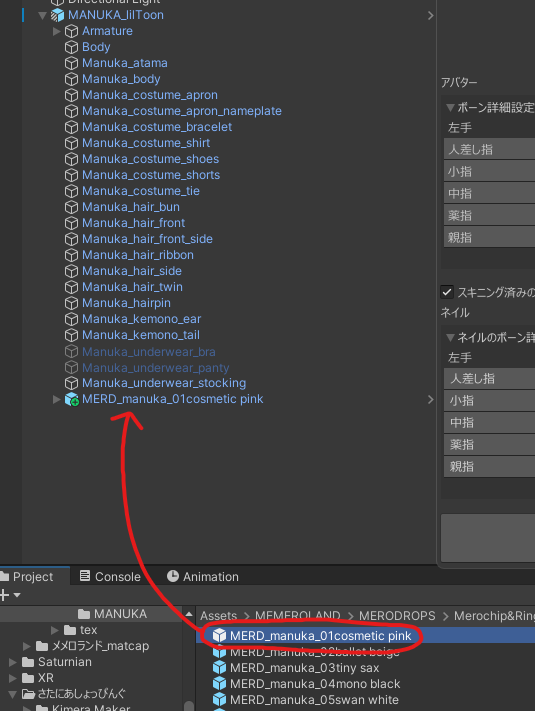
Task: Click the Manuka_costume_tie cube icon
Action: pos(71,191)
